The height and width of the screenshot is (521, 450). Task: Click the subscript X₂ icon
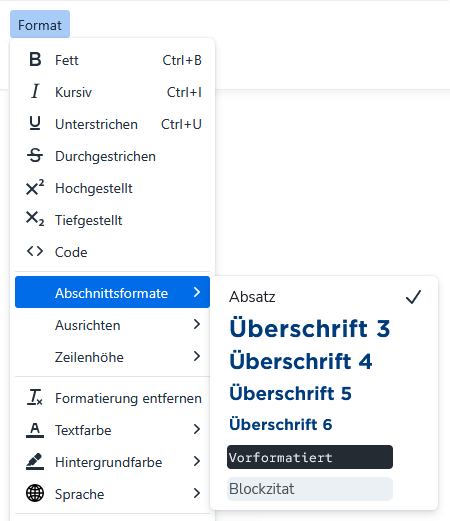coord(35,219)
